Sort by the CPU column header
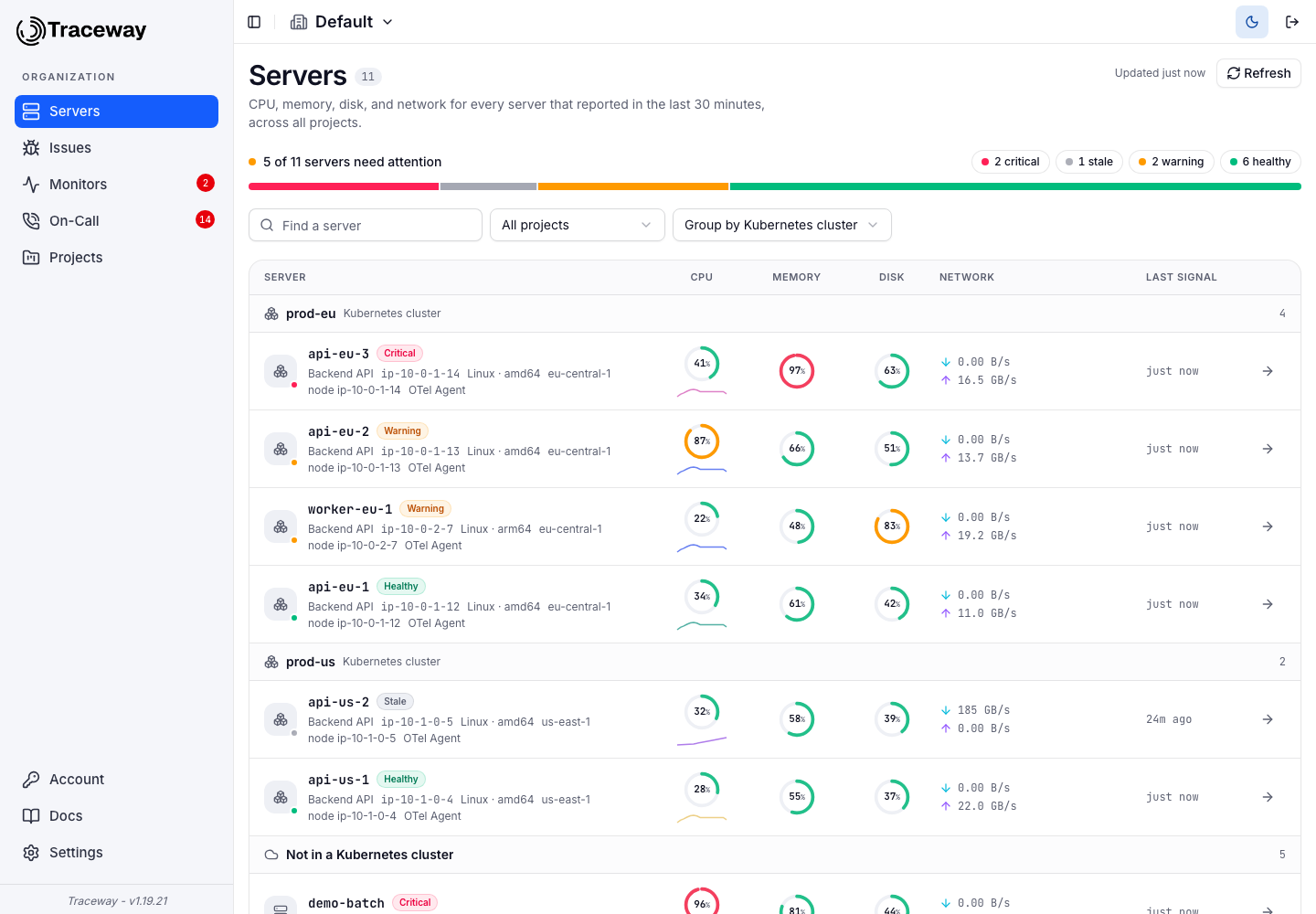 coord(702,277)
